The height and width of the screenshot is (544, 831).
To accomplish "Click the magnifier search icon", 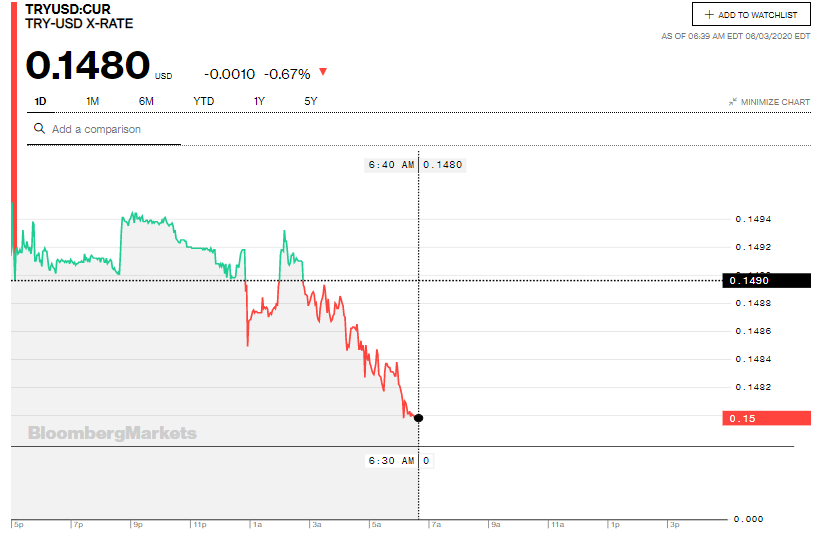I will pos(40,129).
